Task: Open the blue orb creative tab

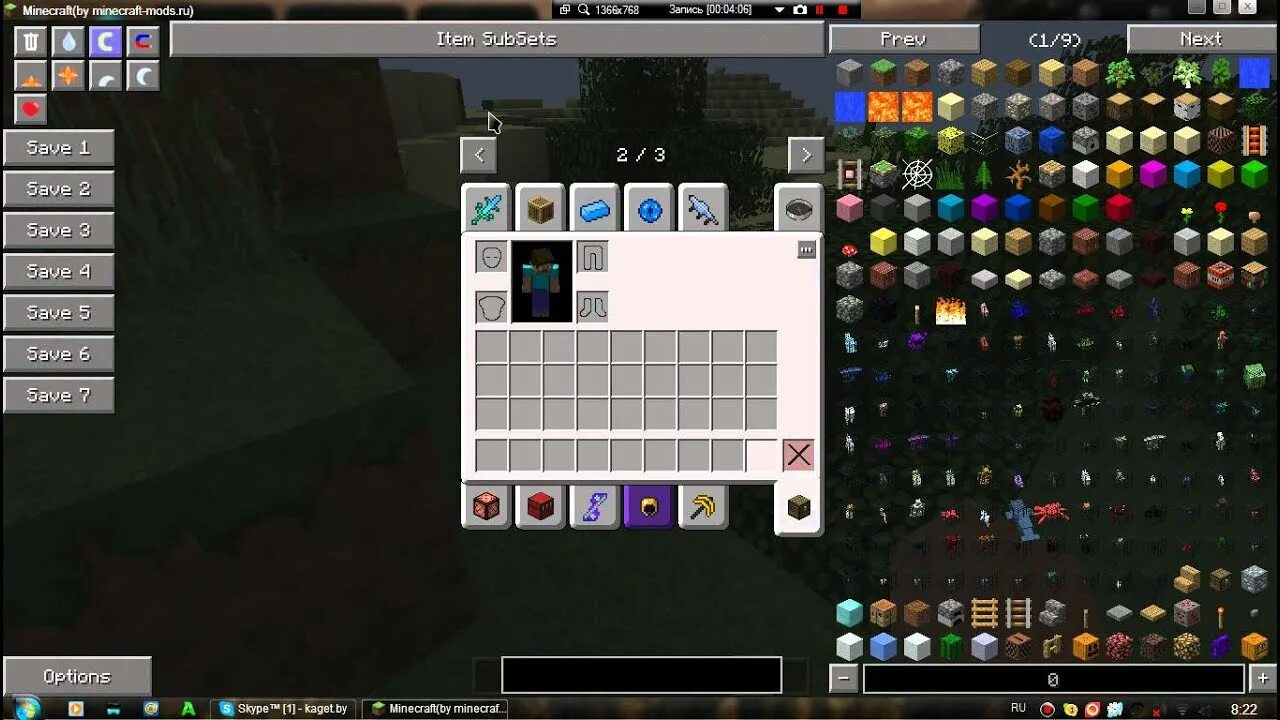Action: [649, 209]
